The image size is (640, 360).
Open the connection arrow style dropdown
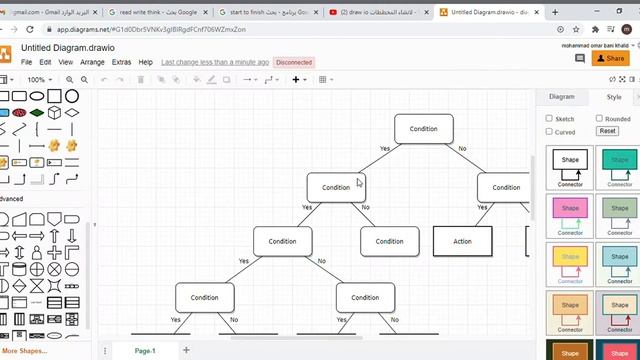coord(250,80)
